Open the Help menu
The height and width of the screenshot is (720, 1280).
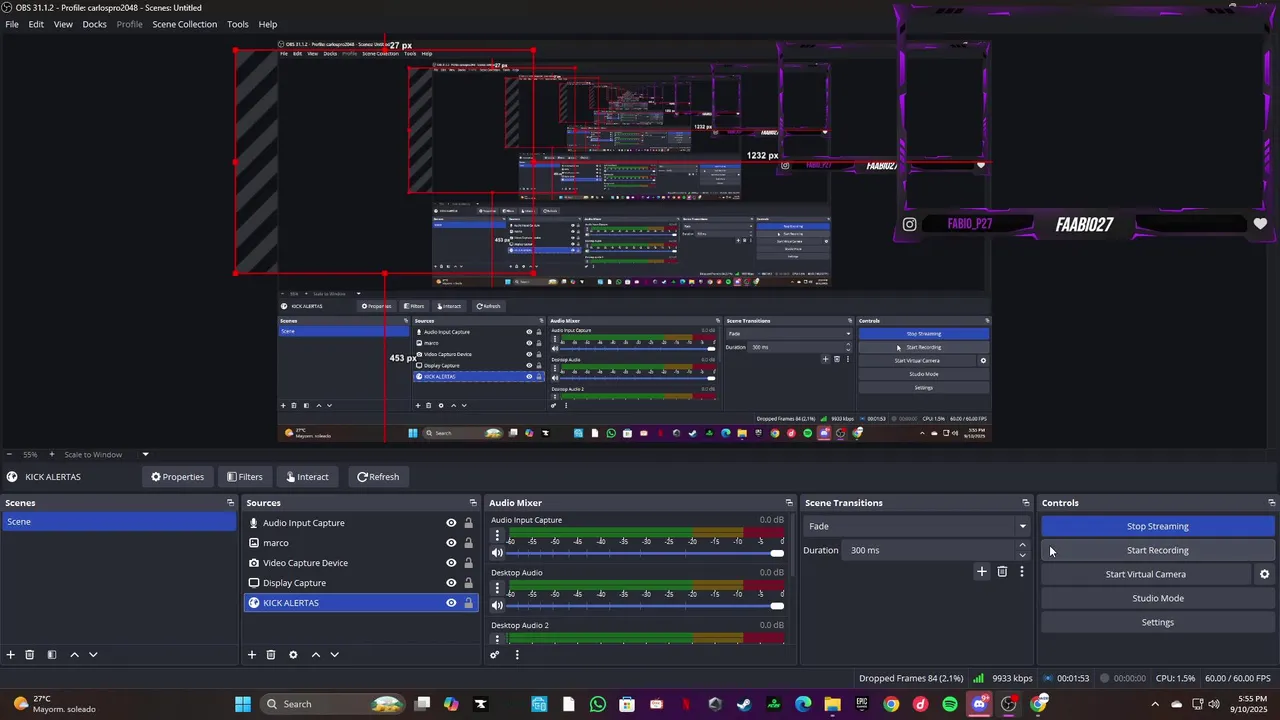click(x=268, y=24)
